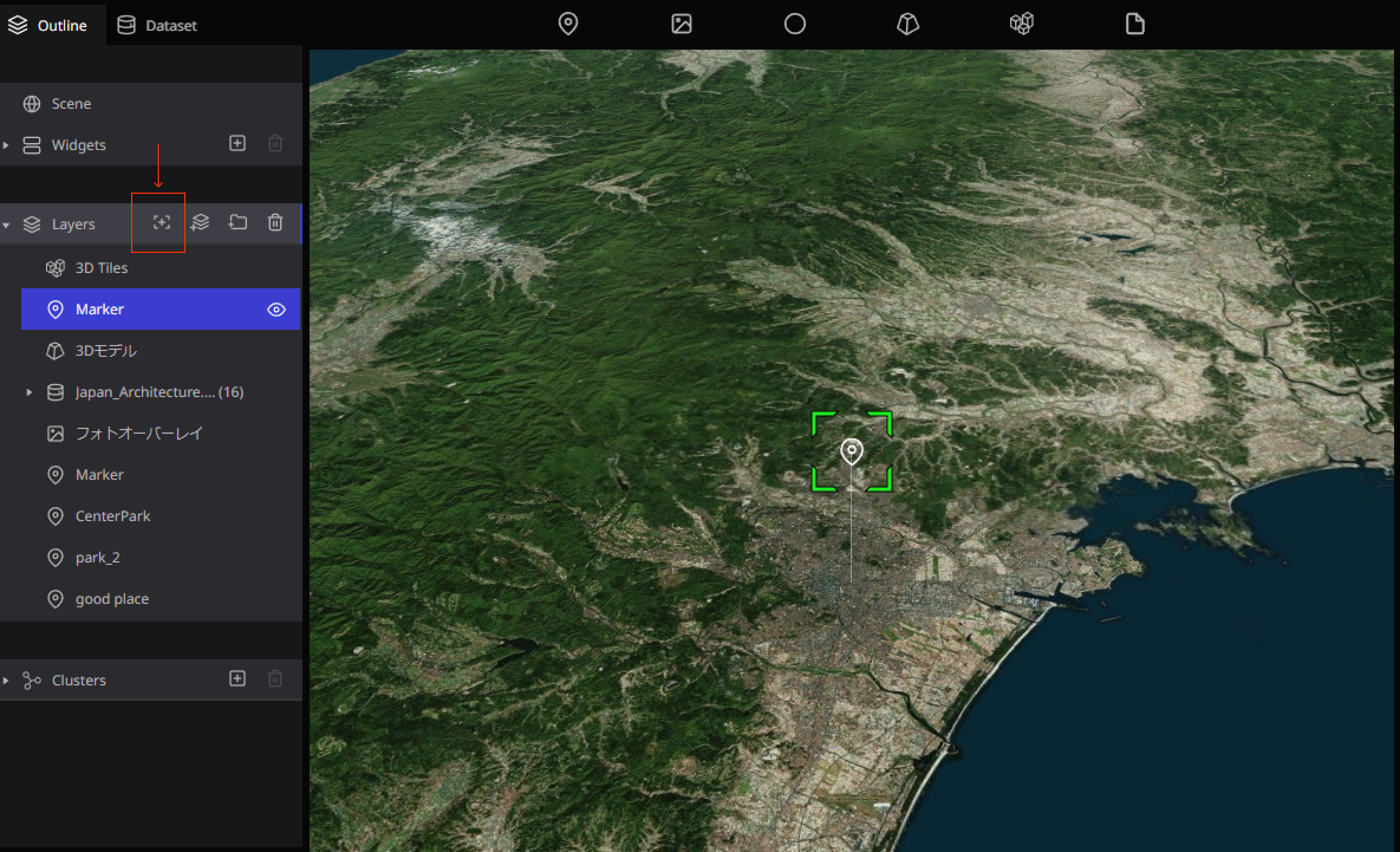The height and width of the screenshot is (852, 1400).
Task: Click the good place pin icon
Action: tap(55, 599)
